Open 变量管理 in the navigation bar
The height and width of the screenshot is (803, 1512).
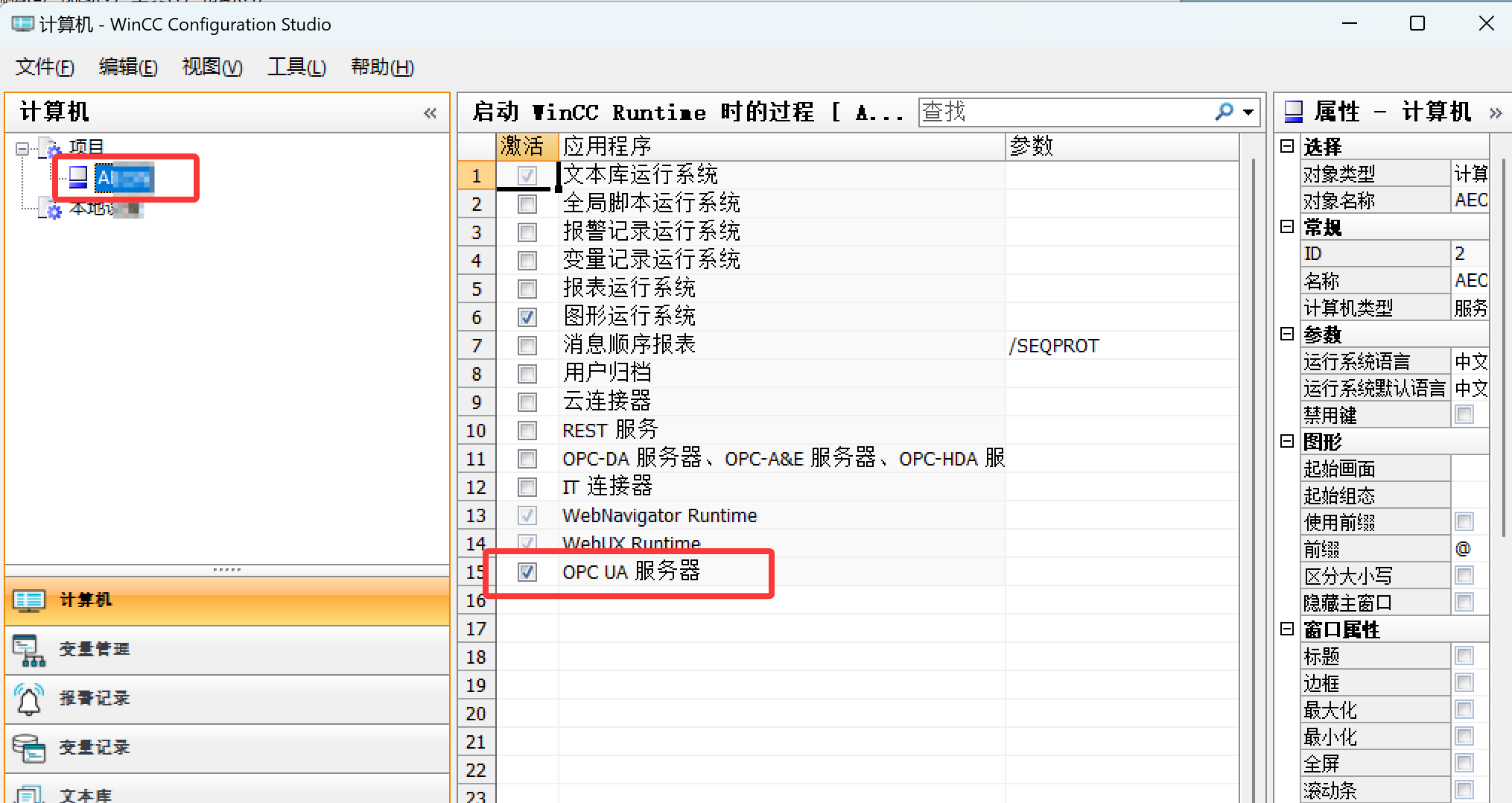227,650
